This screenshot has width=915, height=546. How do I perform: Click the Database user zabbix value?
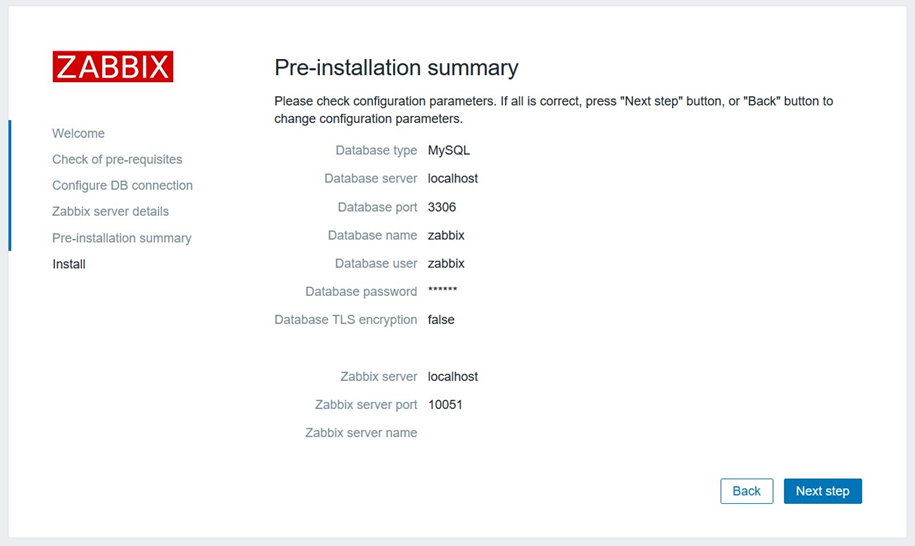(446, 263)
